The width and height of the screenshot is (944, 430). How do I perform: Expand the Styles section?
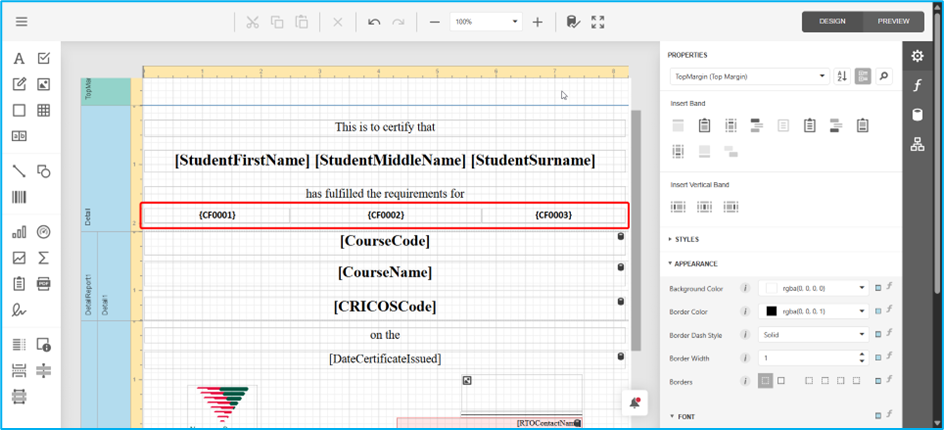pyautogui.click(x=686, y=239)
